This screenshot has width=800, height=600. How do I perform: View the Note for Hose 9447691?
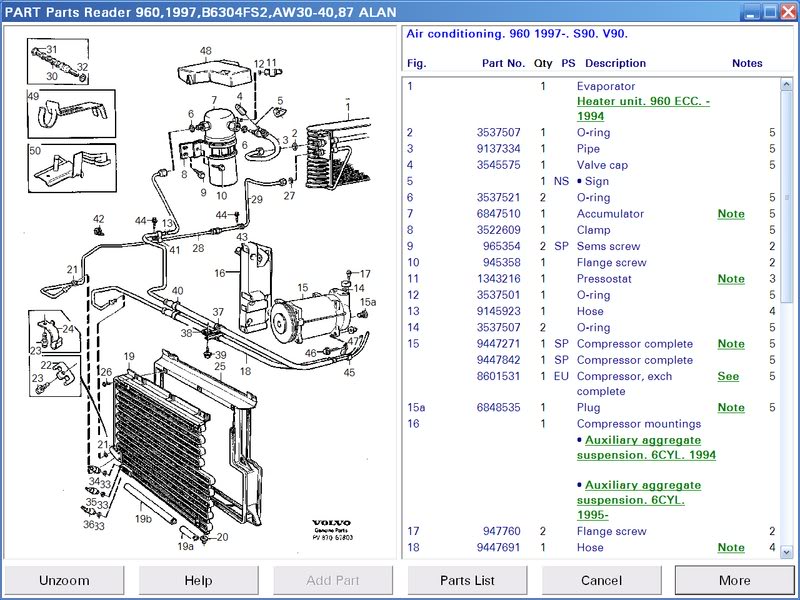(731, 547)
